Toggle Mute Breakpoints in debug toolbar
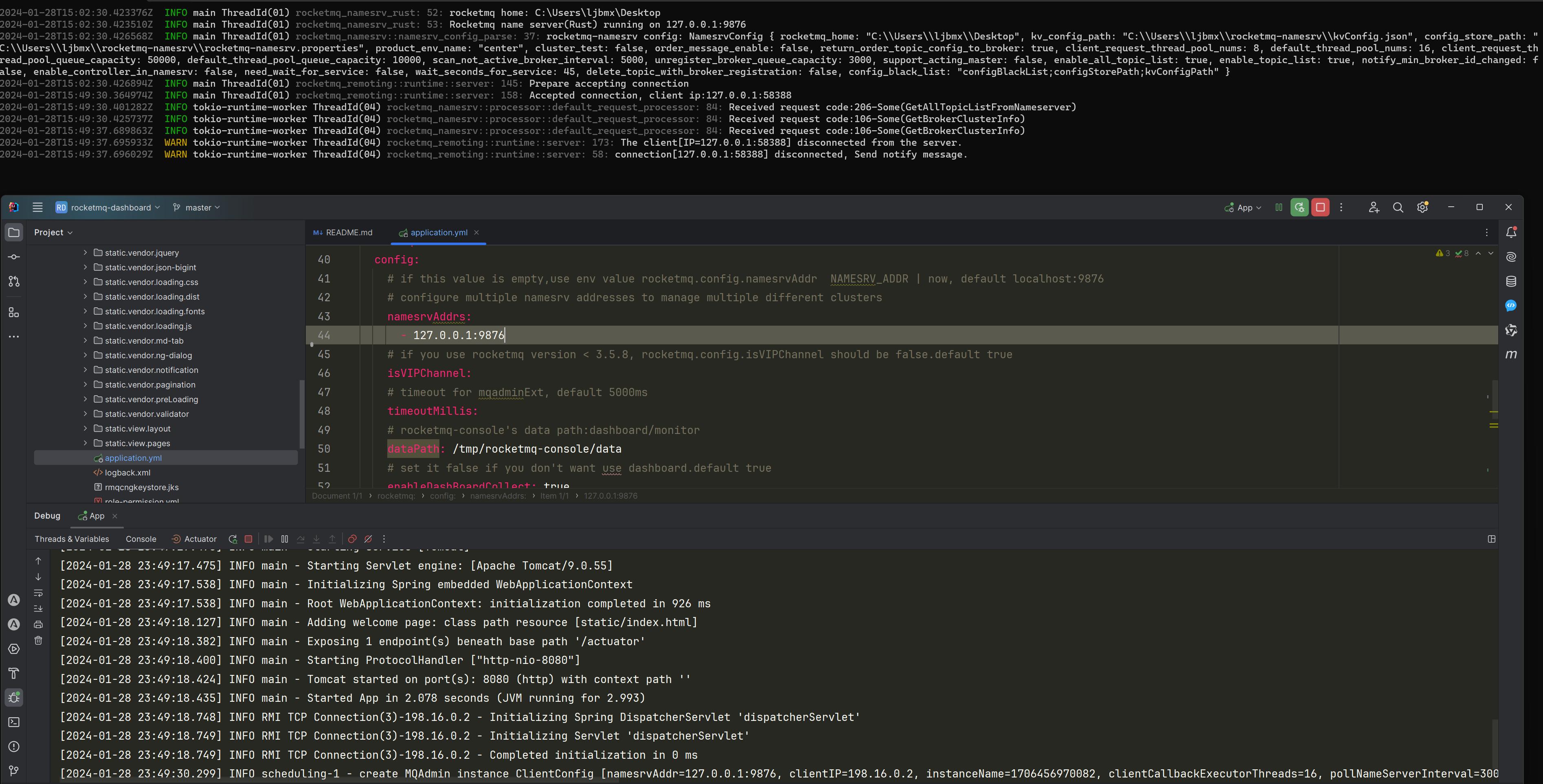The image size is (1543, 784). 369,539
